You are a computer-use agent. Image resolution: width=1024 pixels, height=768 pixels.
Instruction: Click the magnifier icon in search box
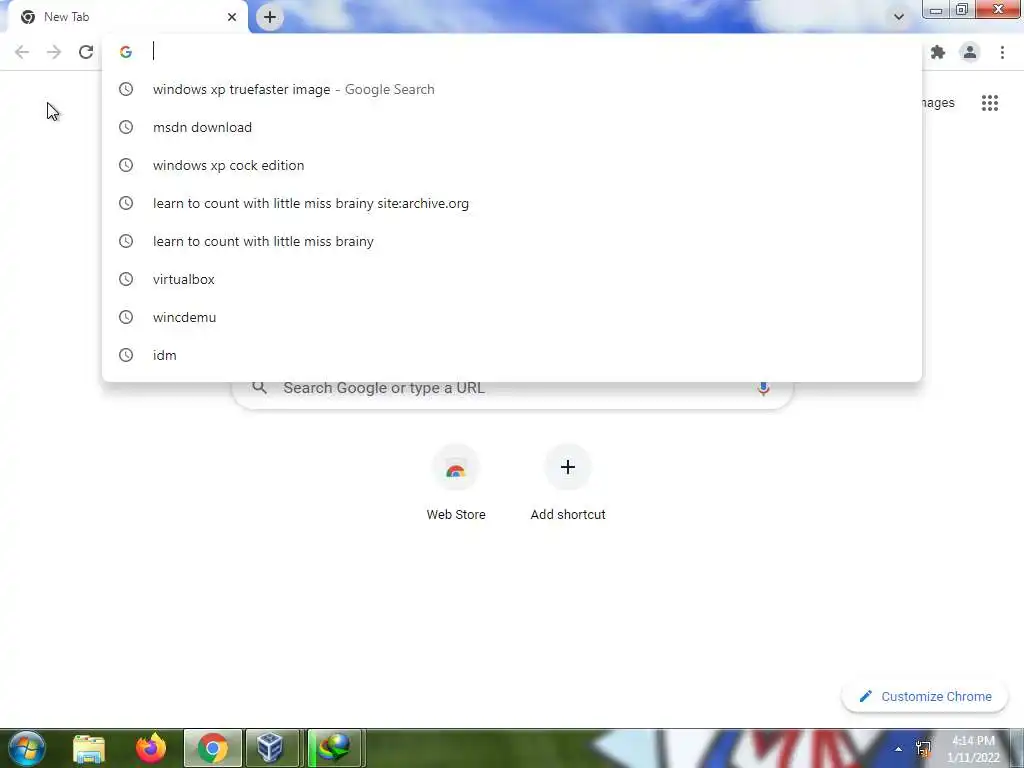tap(259, 387)
